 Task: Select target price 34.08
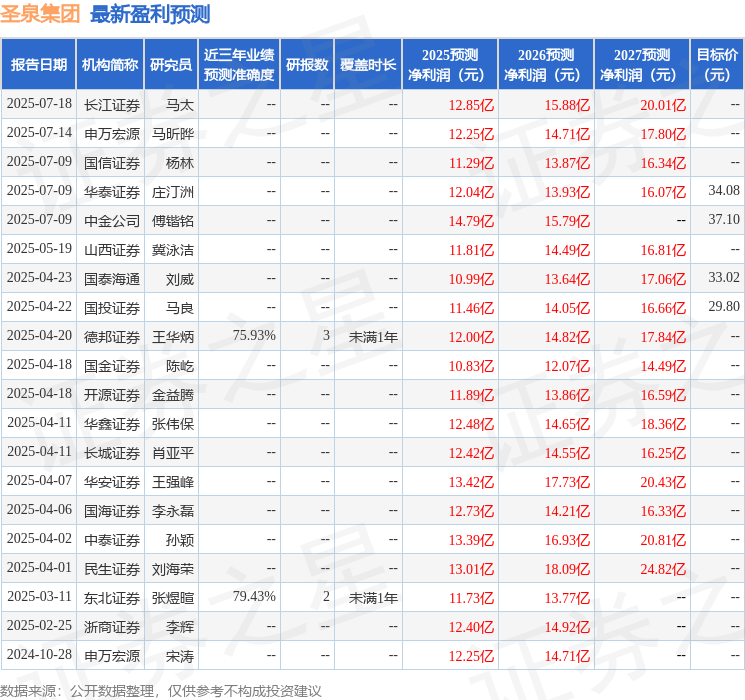pos(724,191)
